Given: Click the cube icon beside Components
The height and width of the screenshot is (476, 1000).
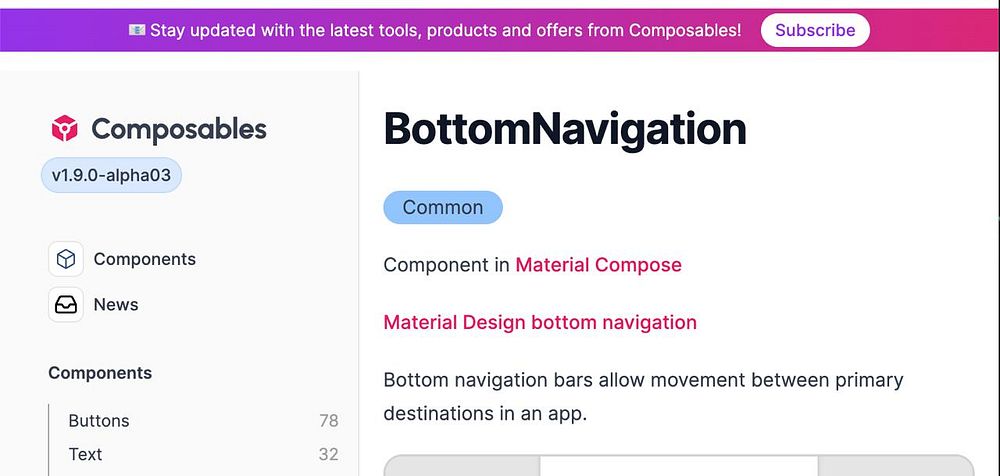Looking at the screenshot, I should (66, 259).
